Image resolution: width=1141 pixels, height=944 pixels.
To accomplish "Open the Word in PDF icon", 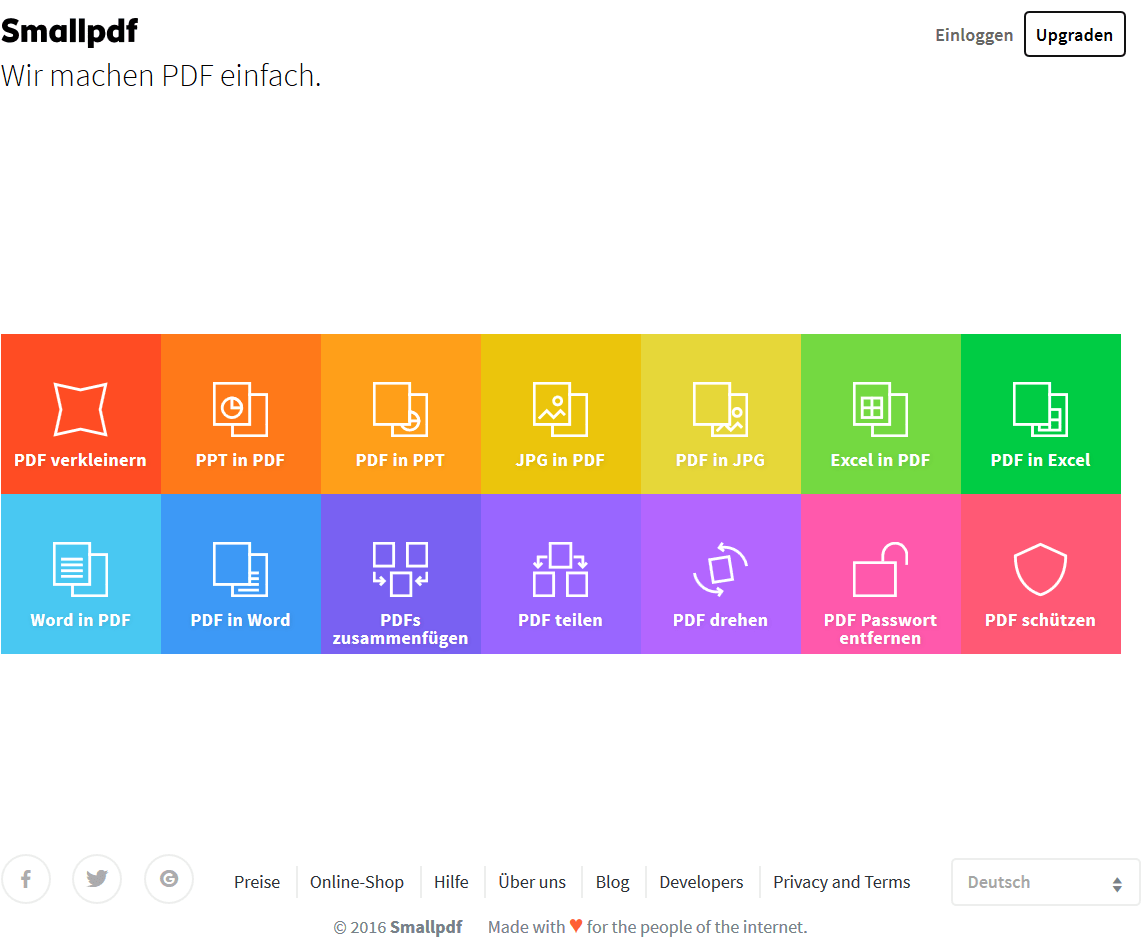I will [81, 569].
